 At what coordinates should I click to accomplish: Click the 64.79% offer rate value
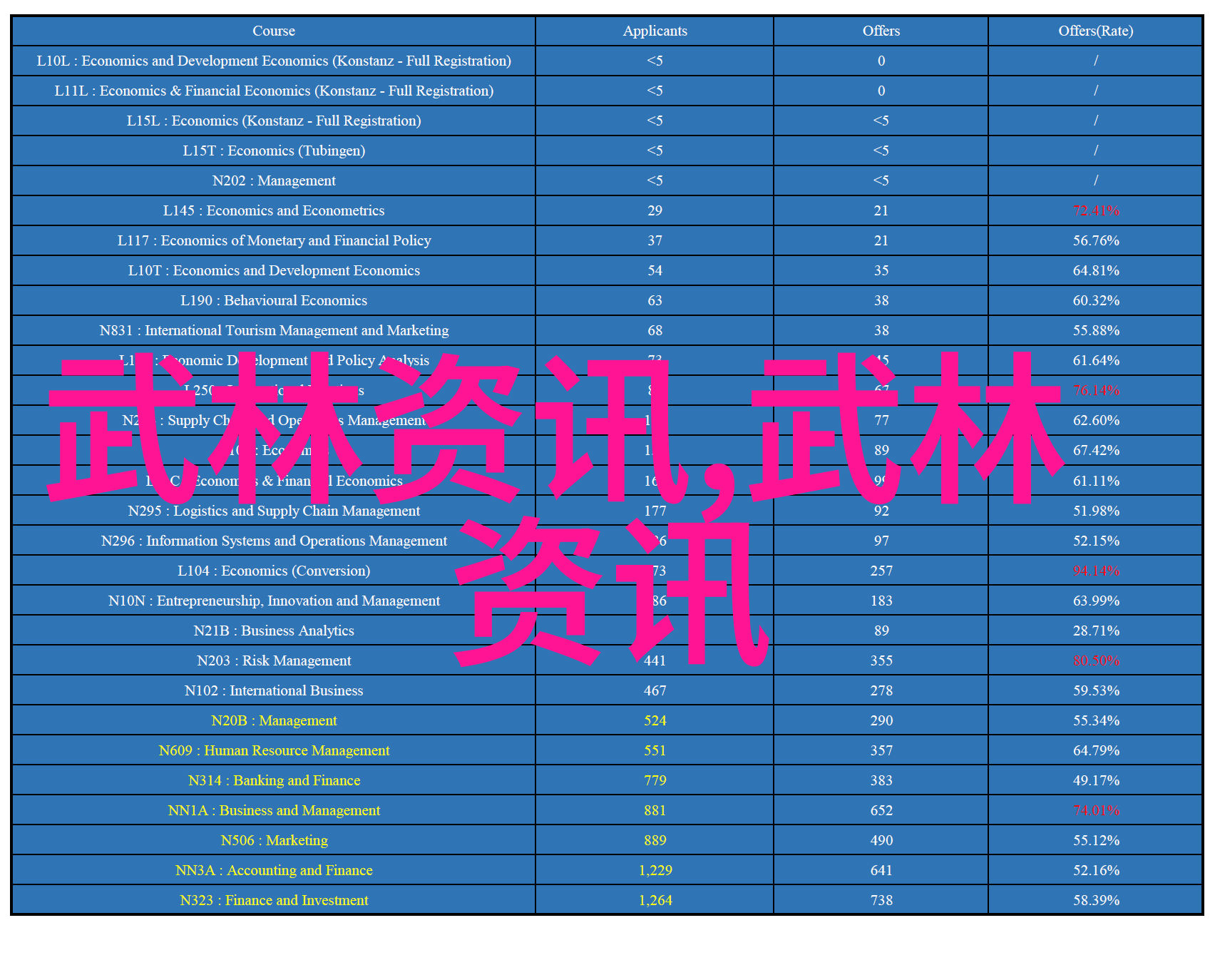(x=1096, y=750)
